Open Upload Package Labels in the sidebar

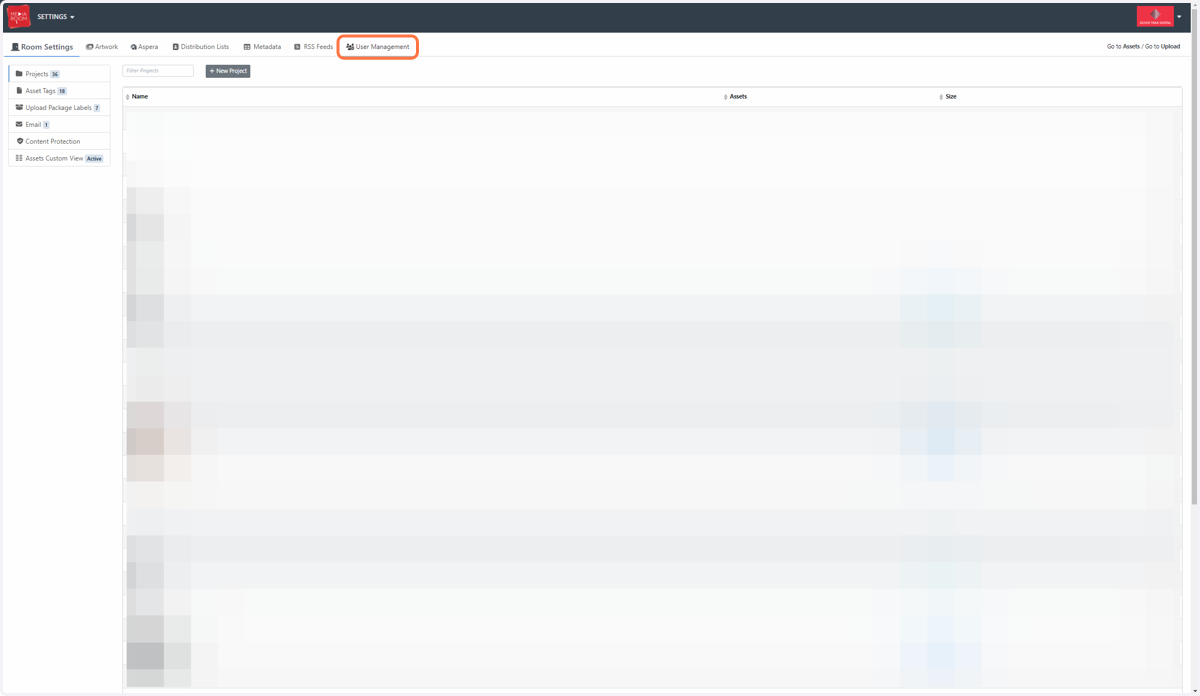point(59,108)
